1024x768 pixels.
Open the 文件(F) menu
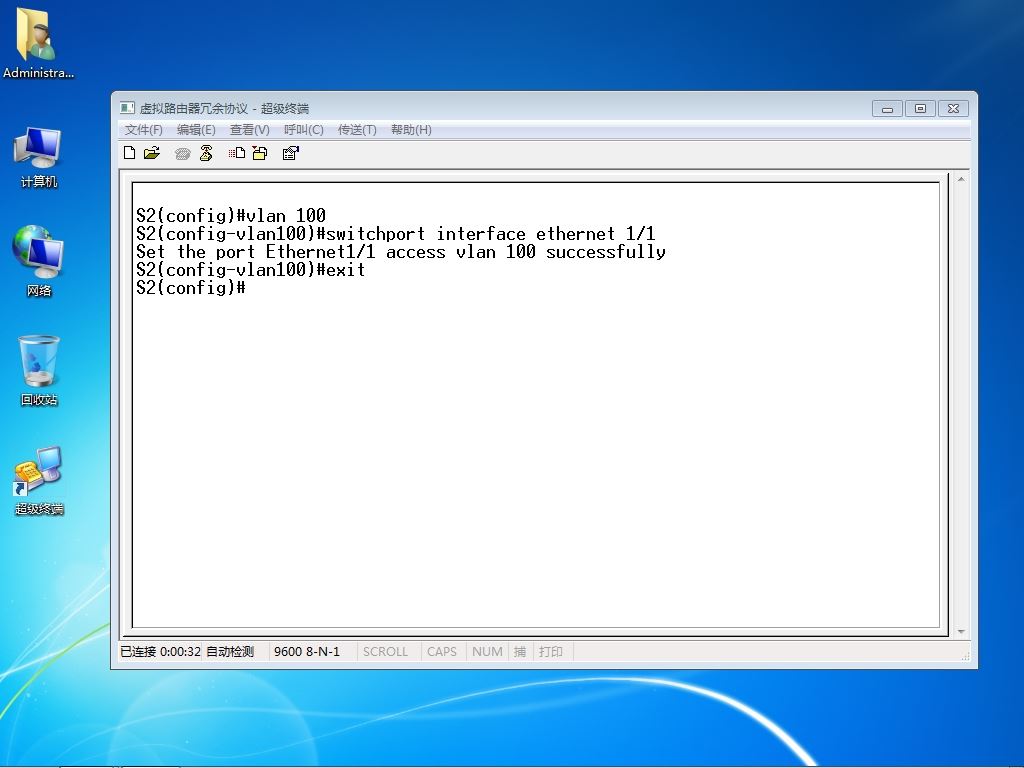[x=144, y=129]
